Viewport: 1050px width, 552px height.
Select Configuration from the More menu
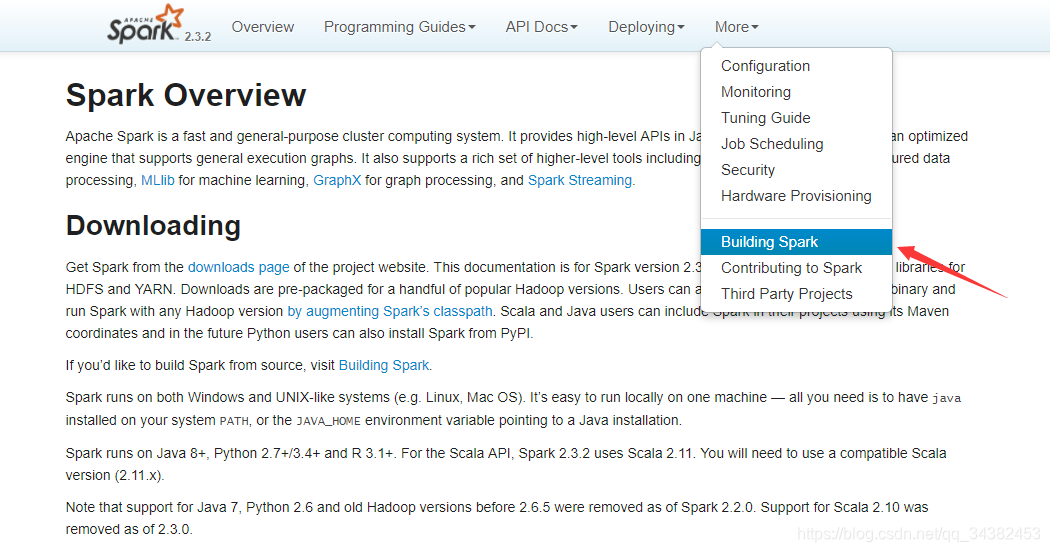(796, 66)
